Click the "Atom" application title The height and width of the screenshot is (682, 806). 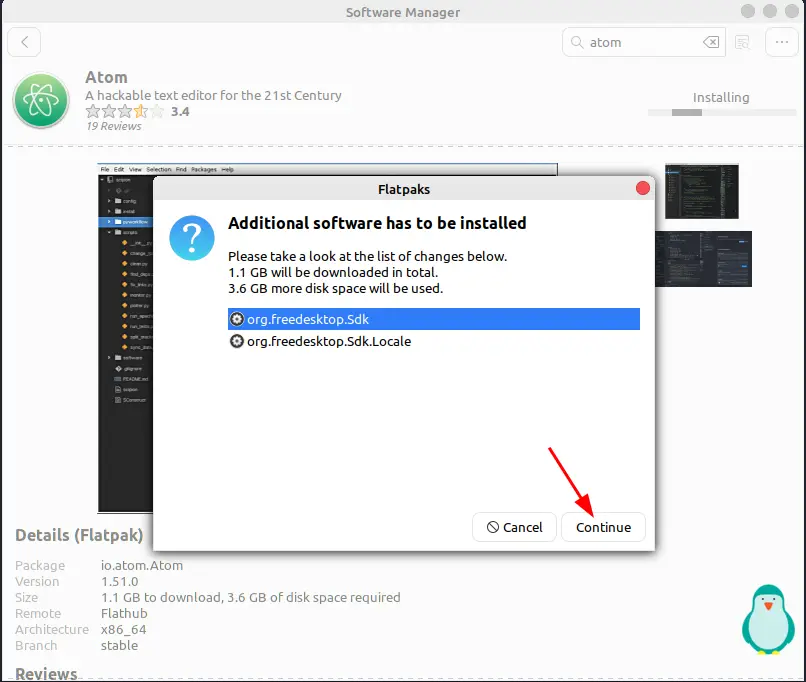pyautogui.click(x=106, y=77)
